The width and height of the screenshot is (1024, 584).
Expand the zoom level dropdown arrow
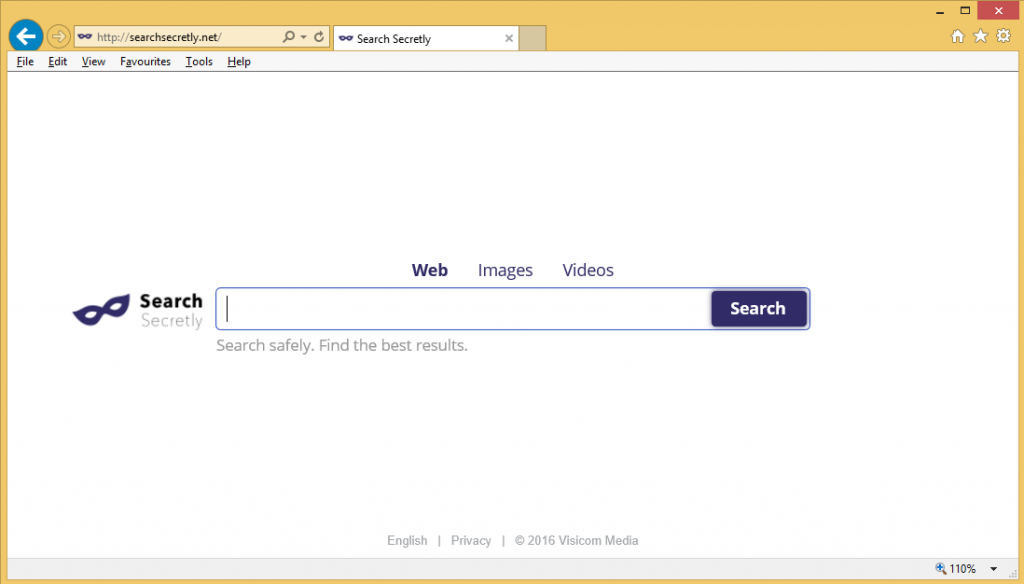click(x=993, y=569)
